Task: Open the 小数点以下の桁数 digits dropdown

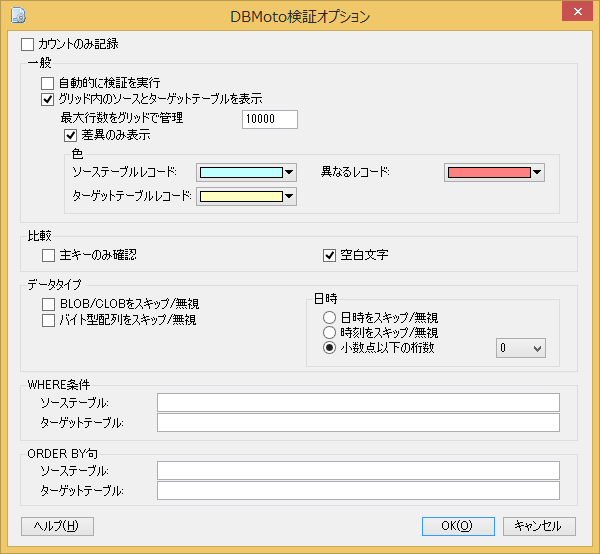Action: (521, 348)
